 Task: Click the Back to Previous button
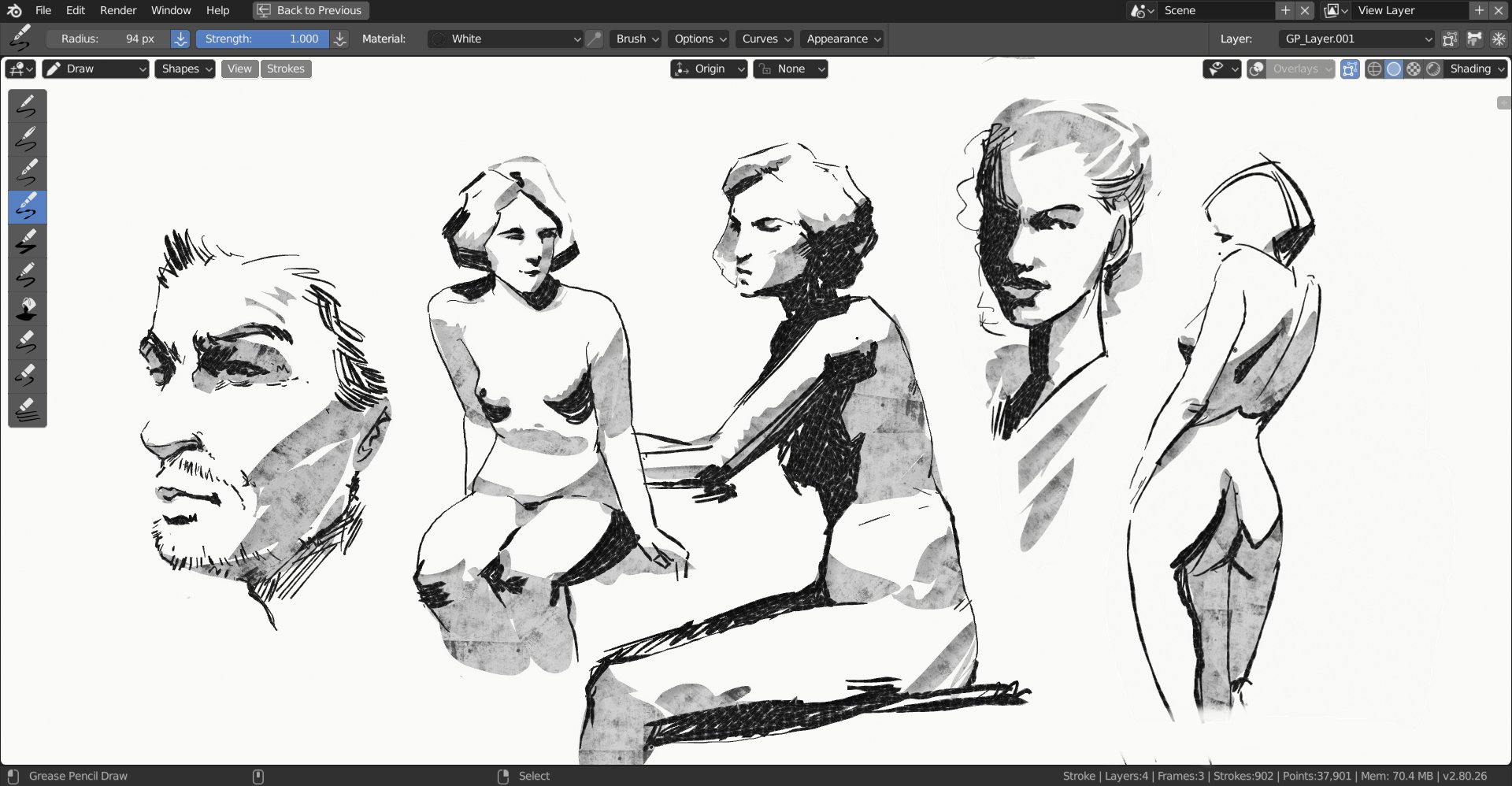(311, 10)
